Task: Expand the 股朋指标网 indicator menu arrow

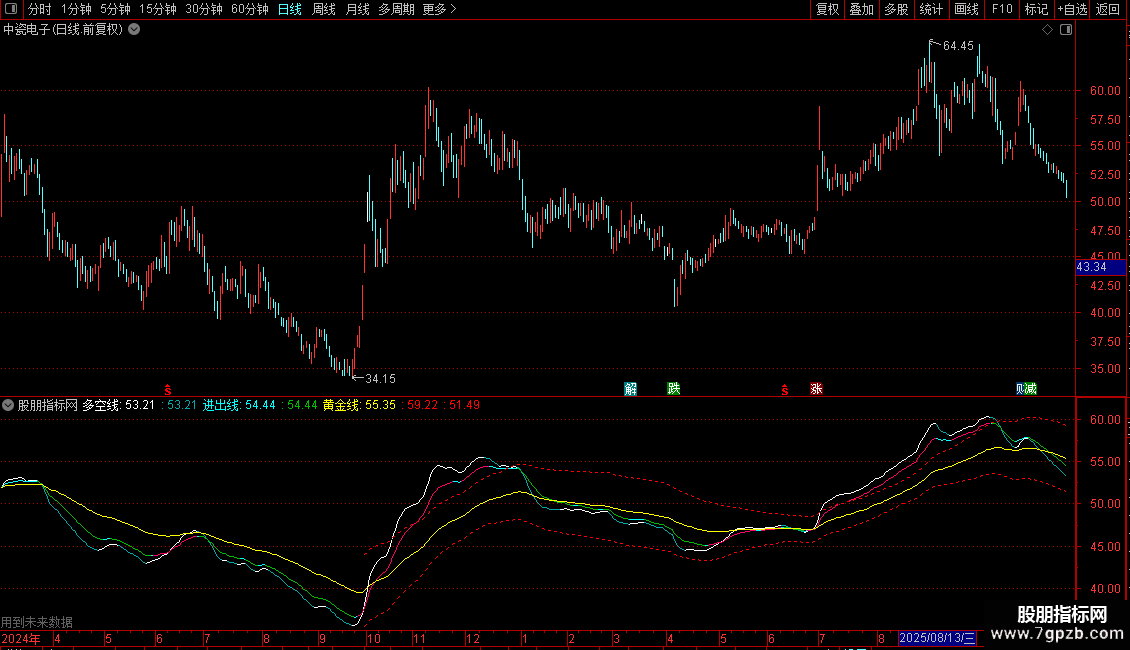Action: pyautogui.click(x=8, y=405)
